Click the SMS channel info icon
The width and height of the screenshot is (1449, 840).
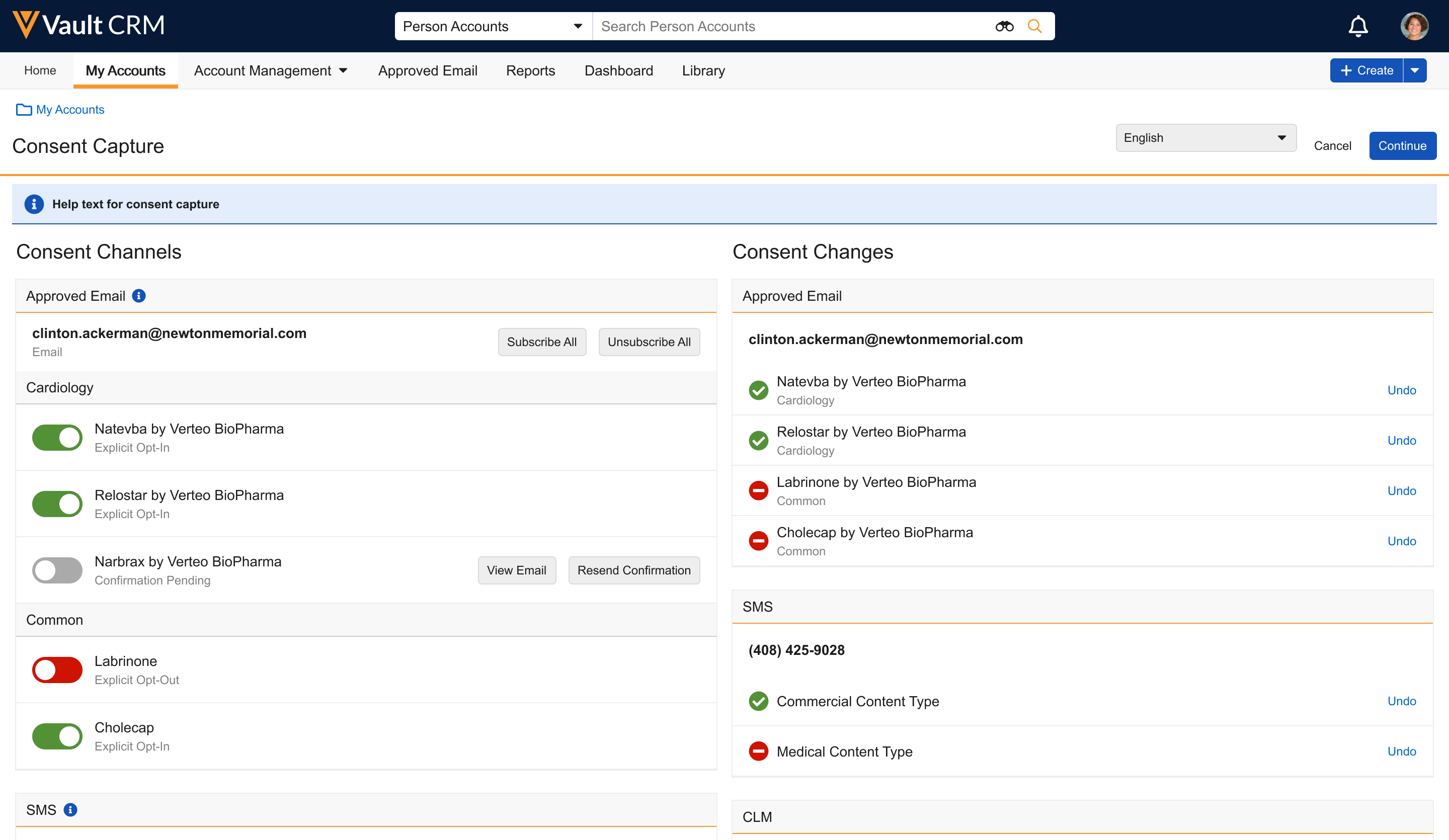click(x=70, y=809)
